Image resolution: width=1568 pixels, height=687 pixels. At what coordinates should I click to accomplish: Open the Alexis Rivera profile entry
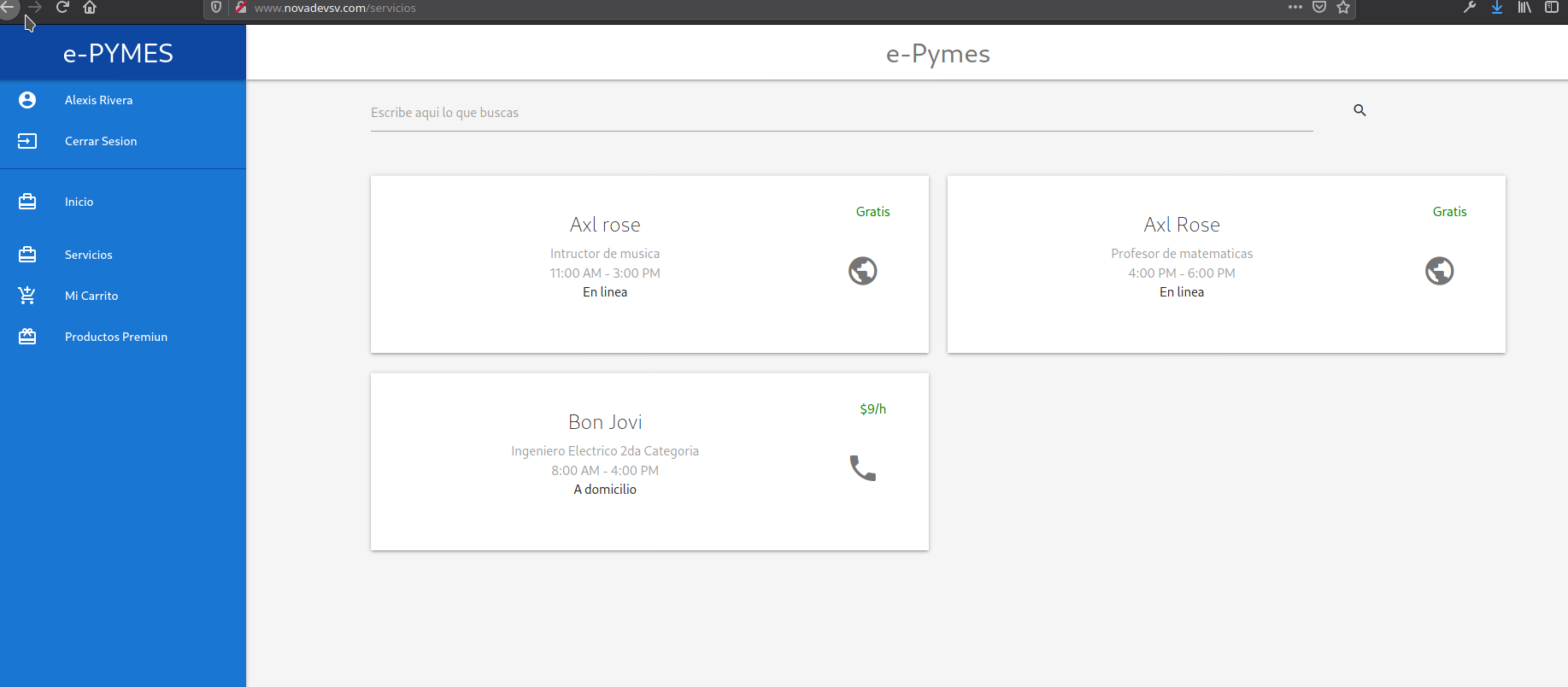123,100
